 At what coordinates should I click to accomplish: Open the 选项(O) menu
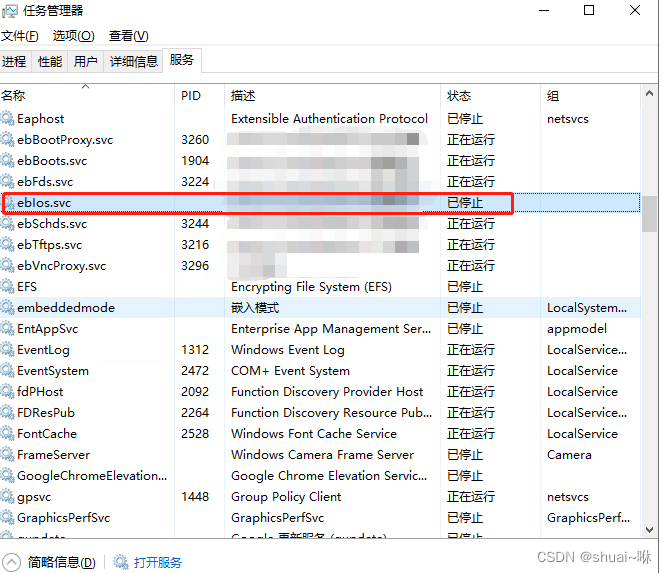click(x=73, y=36)
